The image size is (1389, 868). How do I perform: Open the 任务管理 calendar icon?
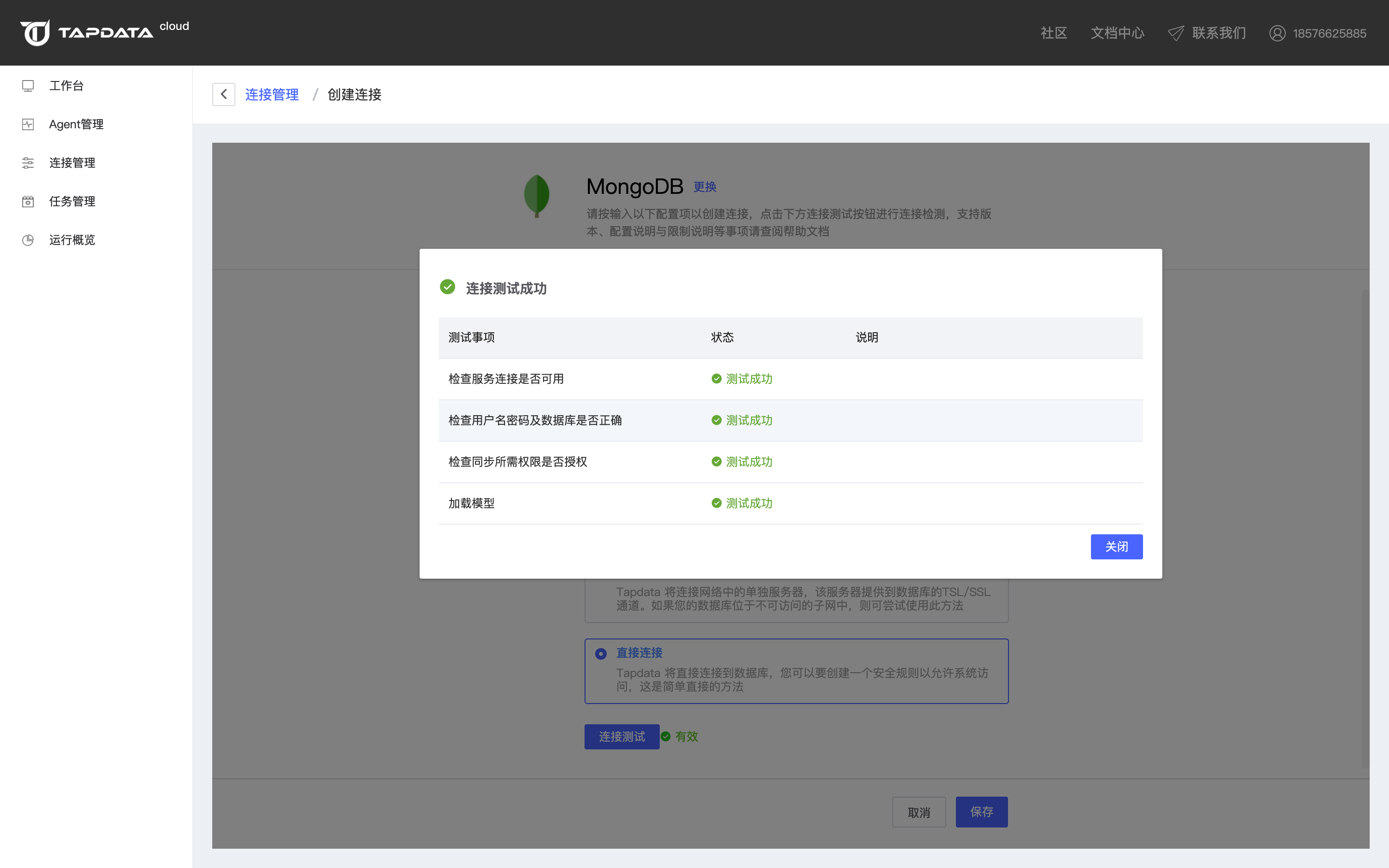coord(28,201)
